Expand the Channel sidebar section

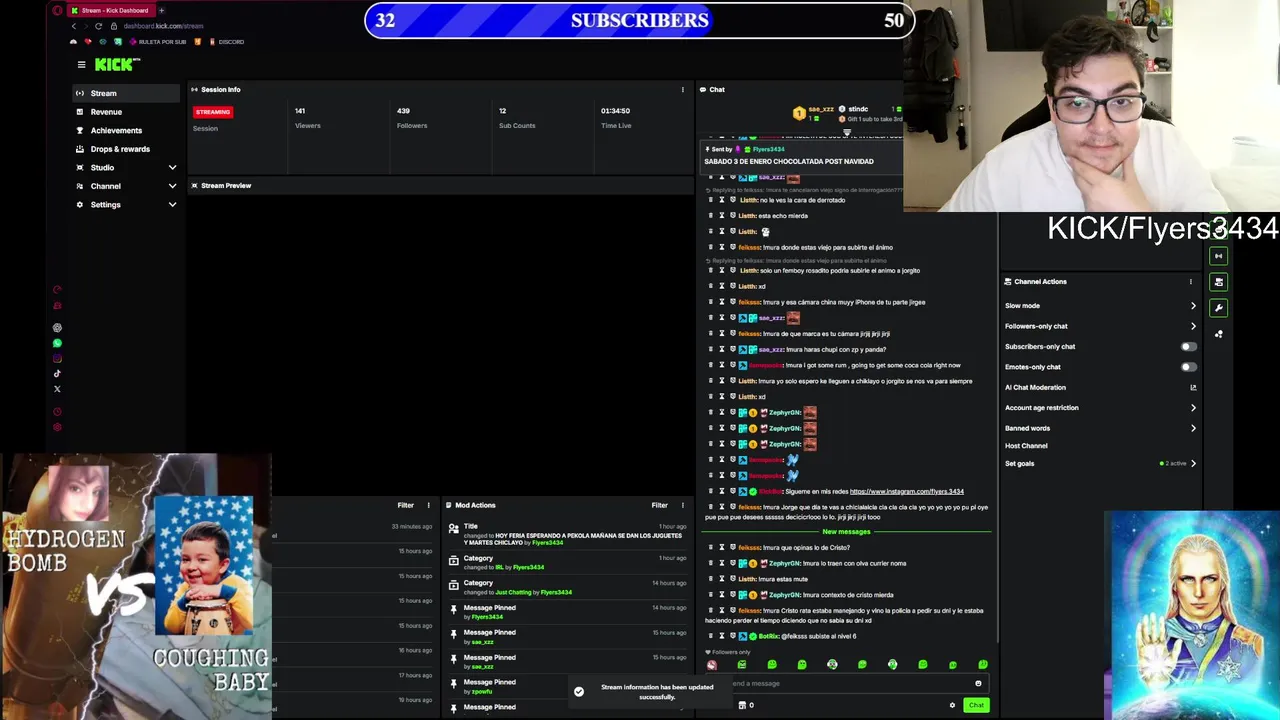pos(172,186)
